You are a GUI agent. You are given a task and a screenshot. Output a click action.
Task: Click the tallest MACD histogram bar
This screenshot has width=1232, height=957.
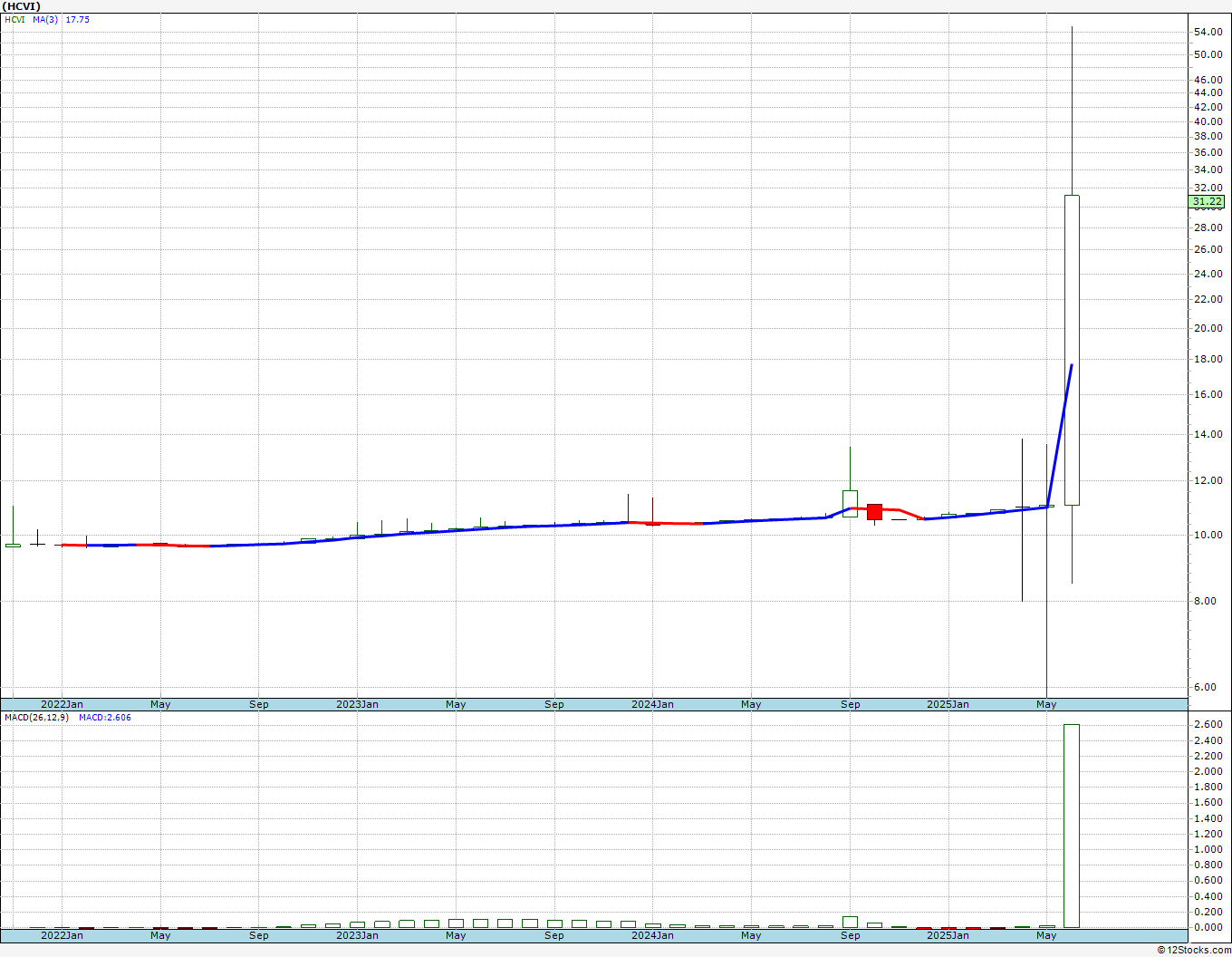point(1072,825)
